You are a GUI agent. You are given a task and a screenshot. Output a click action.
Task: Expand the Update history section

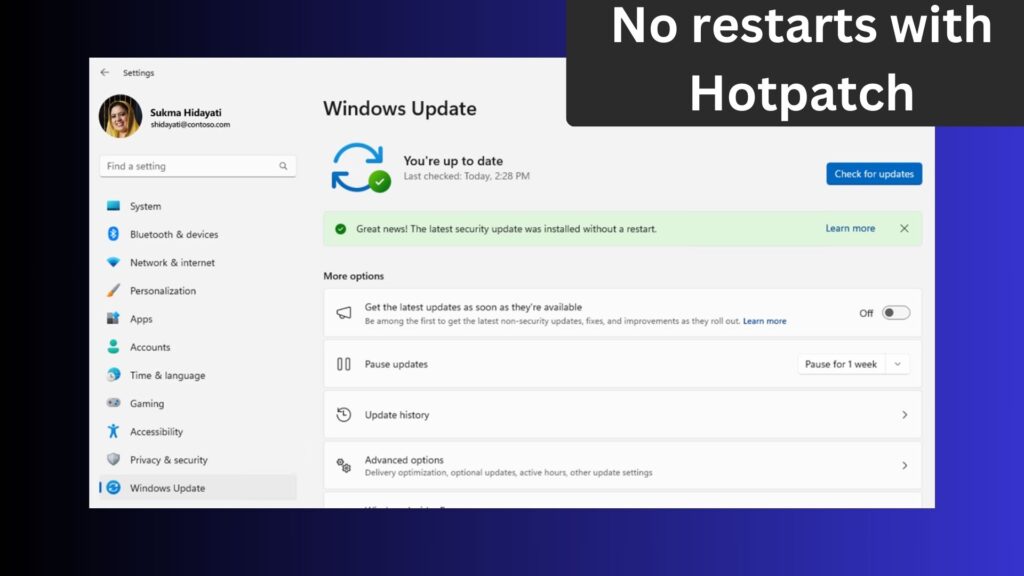click(903, 414)
